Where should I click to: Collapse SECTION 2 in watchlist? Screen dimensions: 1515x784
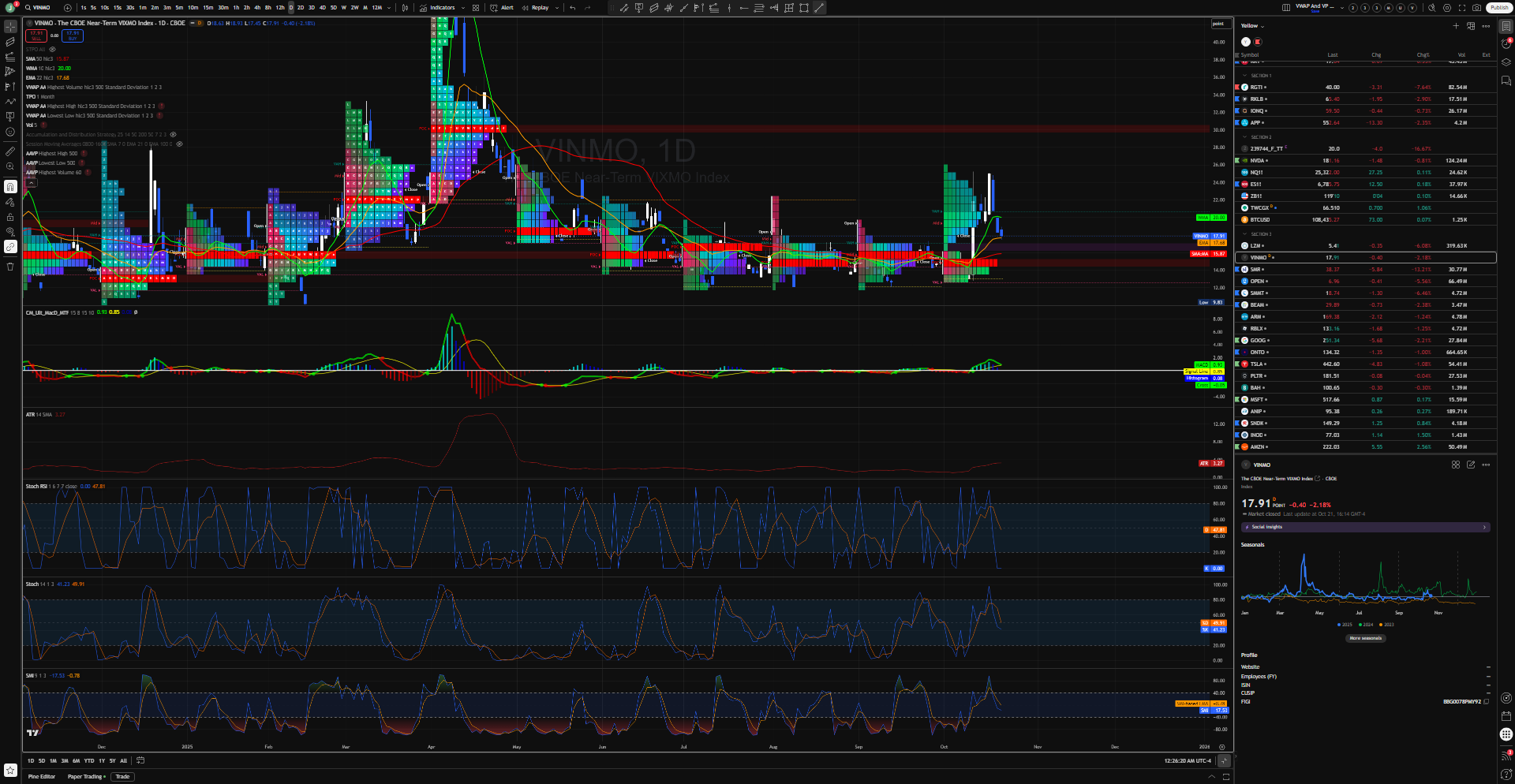tap(1245, 137)
